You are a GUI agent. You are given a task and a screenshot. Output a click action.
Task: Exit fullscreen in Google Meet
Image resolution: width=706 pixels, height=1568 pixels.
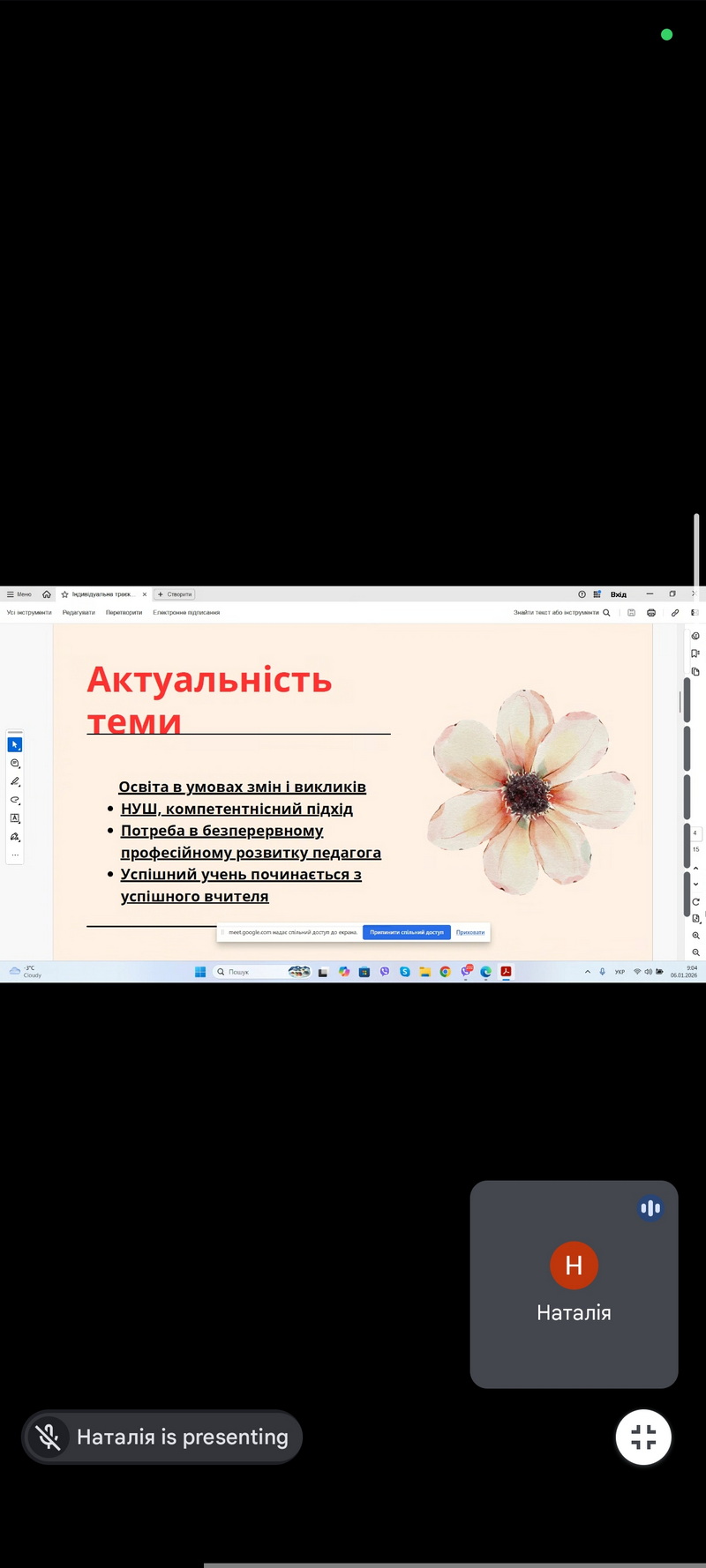click(x=643, y=1437)
